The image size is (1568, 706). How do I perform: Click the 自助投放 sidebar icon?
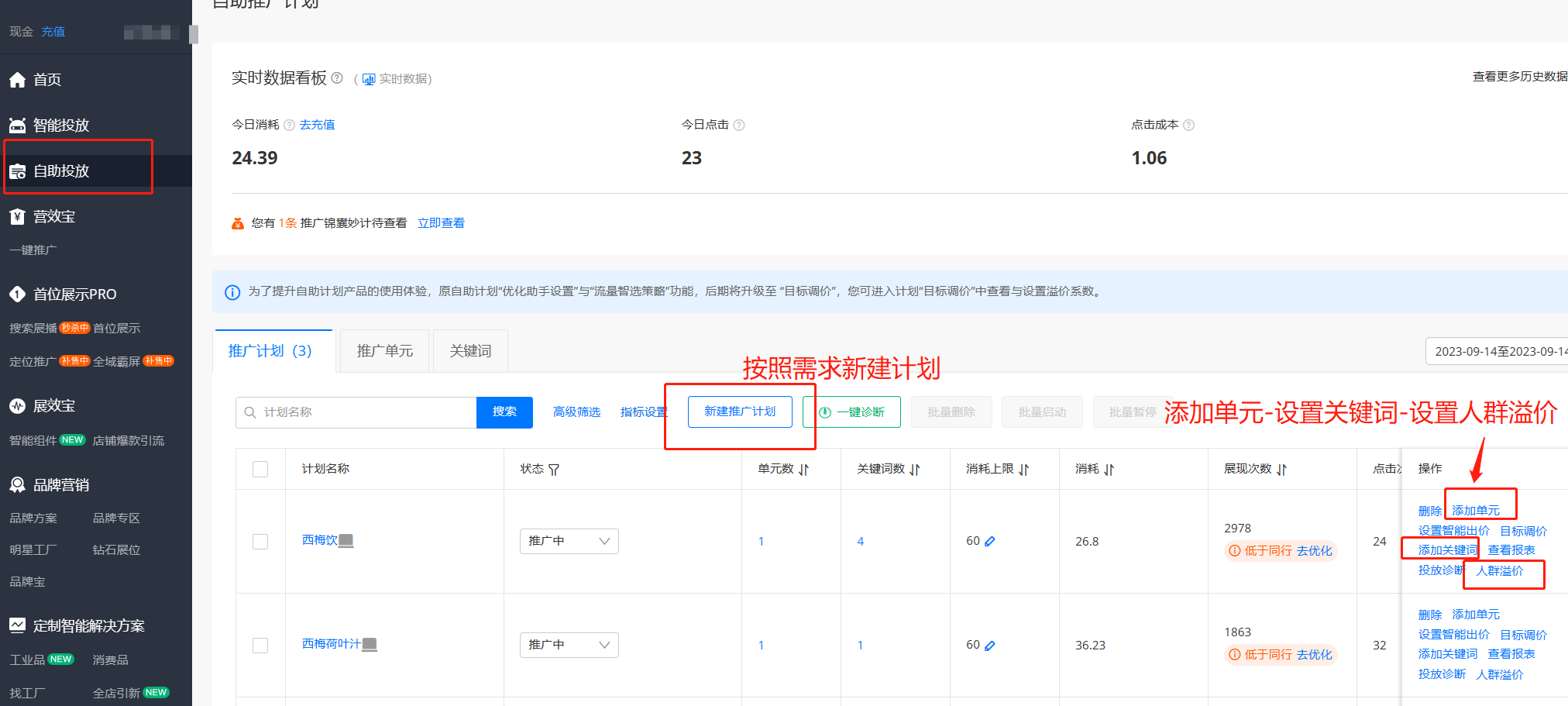pos(17,171)
